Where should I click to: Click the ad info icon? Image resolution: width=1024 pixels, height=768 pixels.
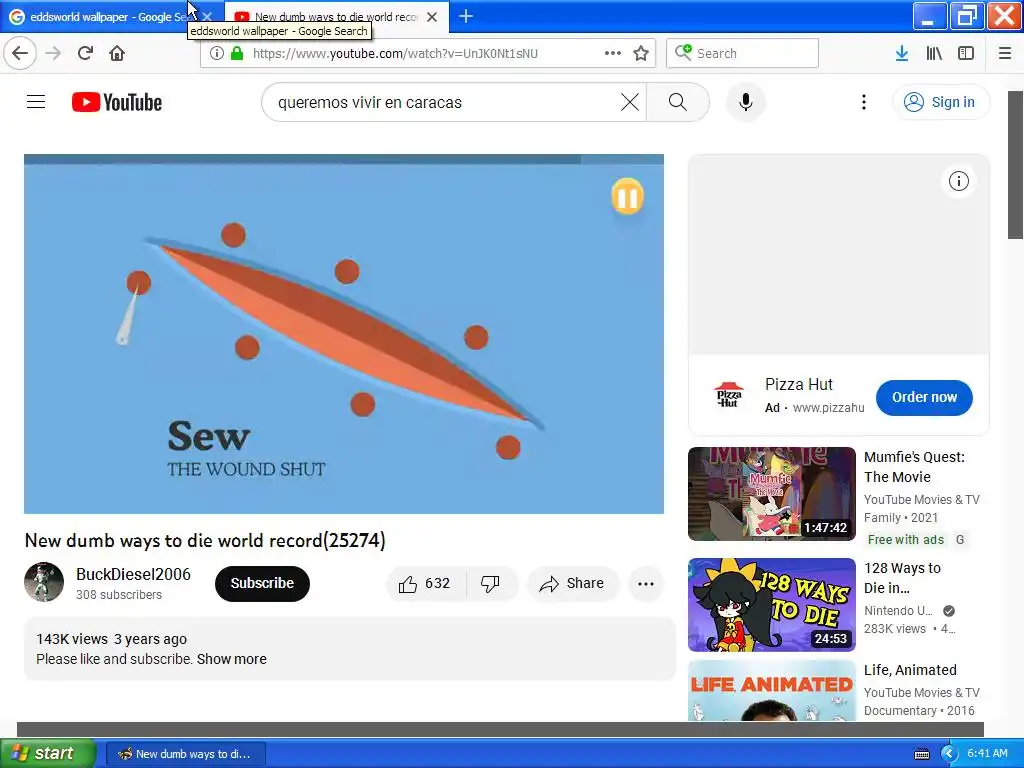click(x=958, y=181)
